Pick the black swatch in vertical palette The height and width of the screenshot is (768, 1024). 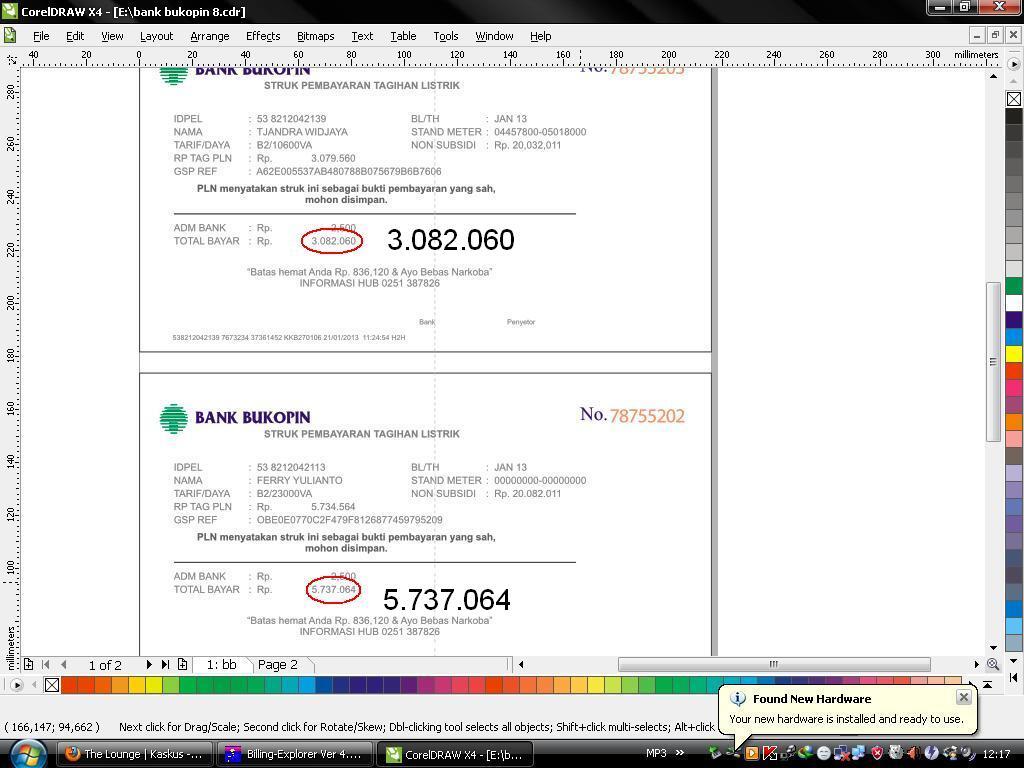pyautogui.click(x=1014, y=116)
